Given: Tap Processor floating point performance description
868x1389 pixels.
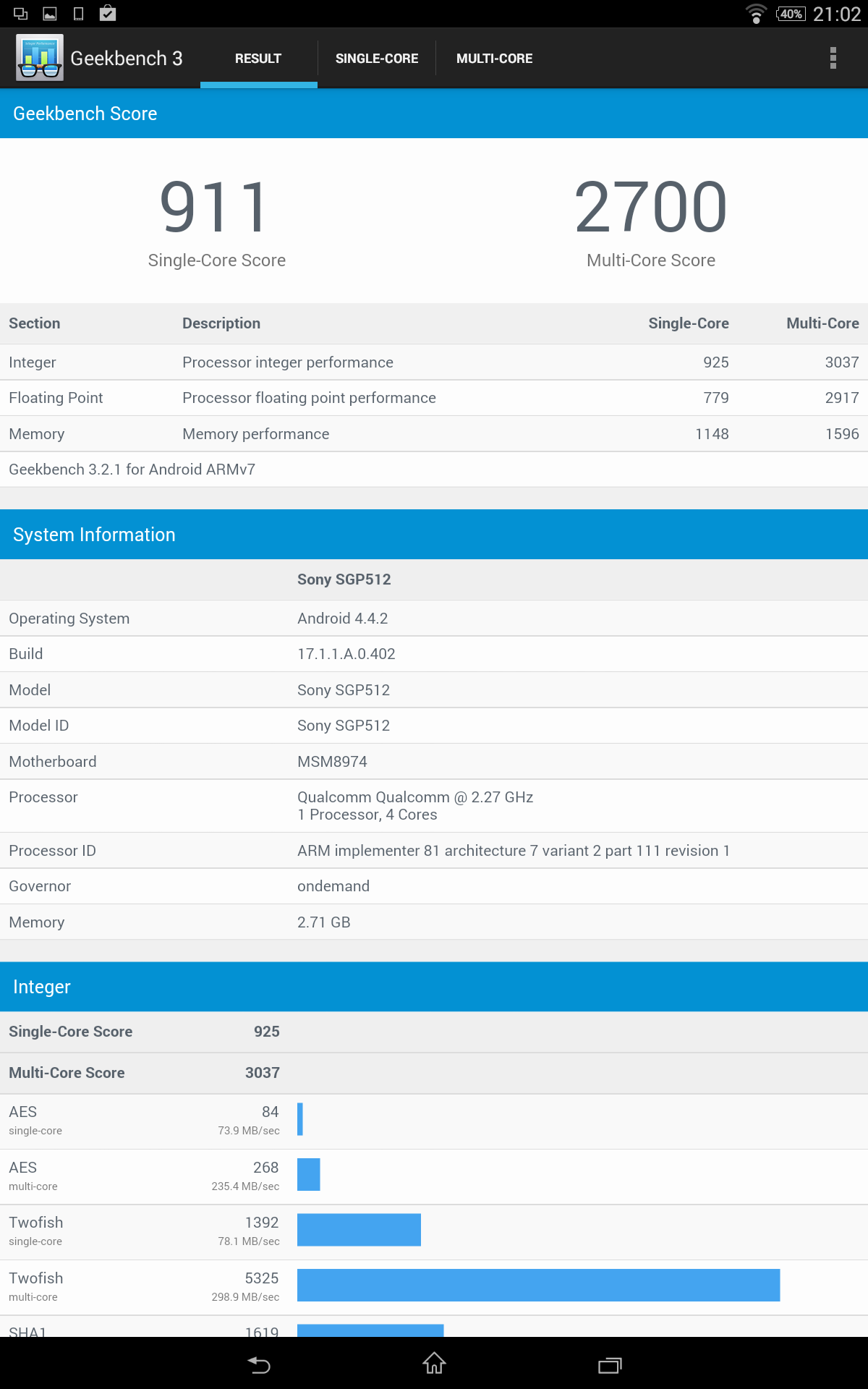Looking at the screenshot, I should (x=309, y=398).
